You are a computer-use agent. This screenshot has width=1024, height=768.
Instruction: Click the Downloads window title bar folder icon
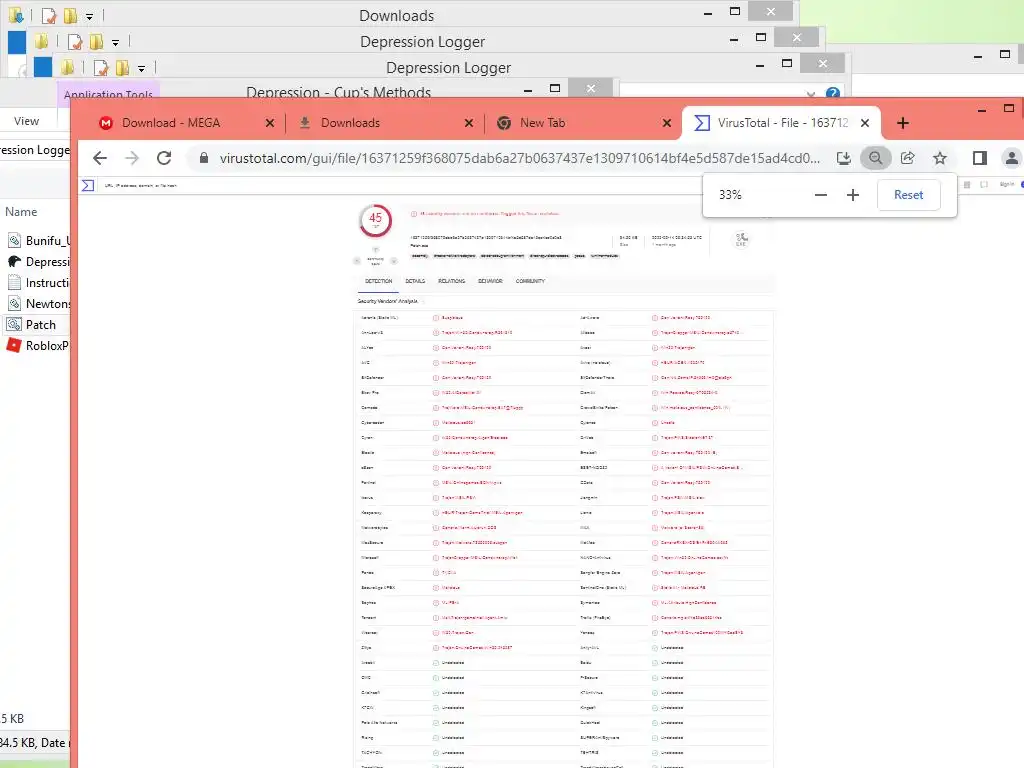click(16, 14)
